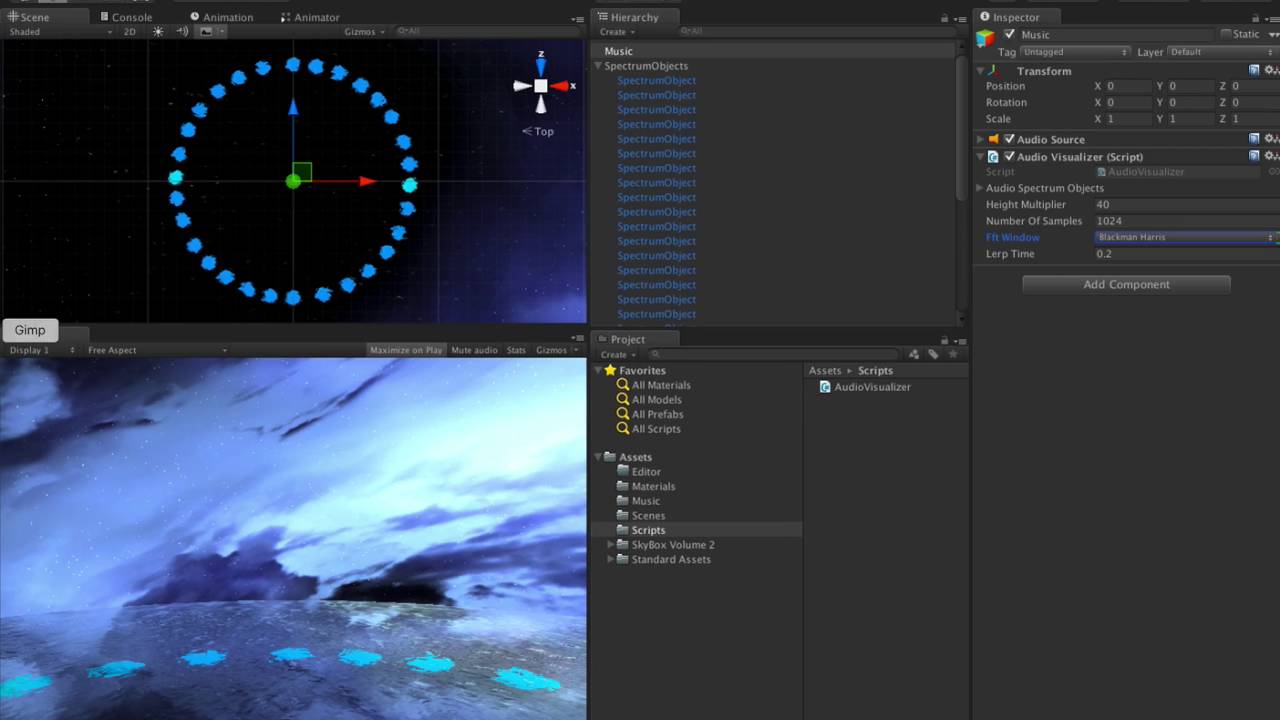This screenshot has width=1280, height=720.
Task: Expand Audio Spectrum Objects array
Action: click(x=980, y=188)
